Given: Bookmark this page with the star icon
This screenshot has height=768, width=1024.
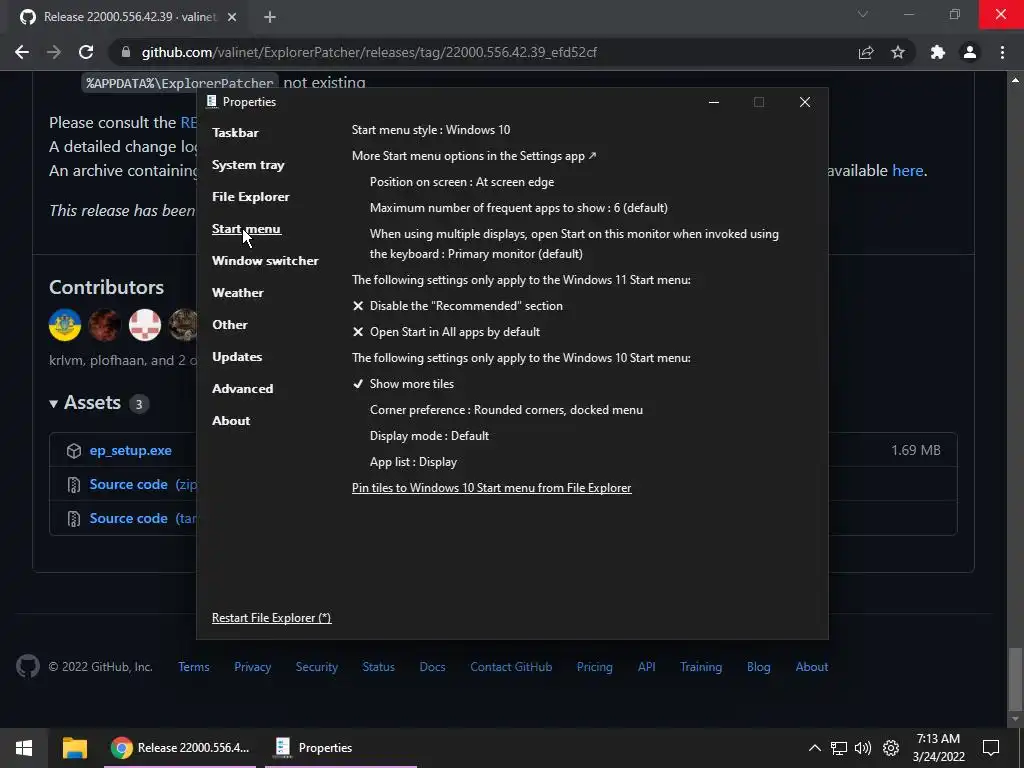Looking at the screenshot, I should point(898,52).
